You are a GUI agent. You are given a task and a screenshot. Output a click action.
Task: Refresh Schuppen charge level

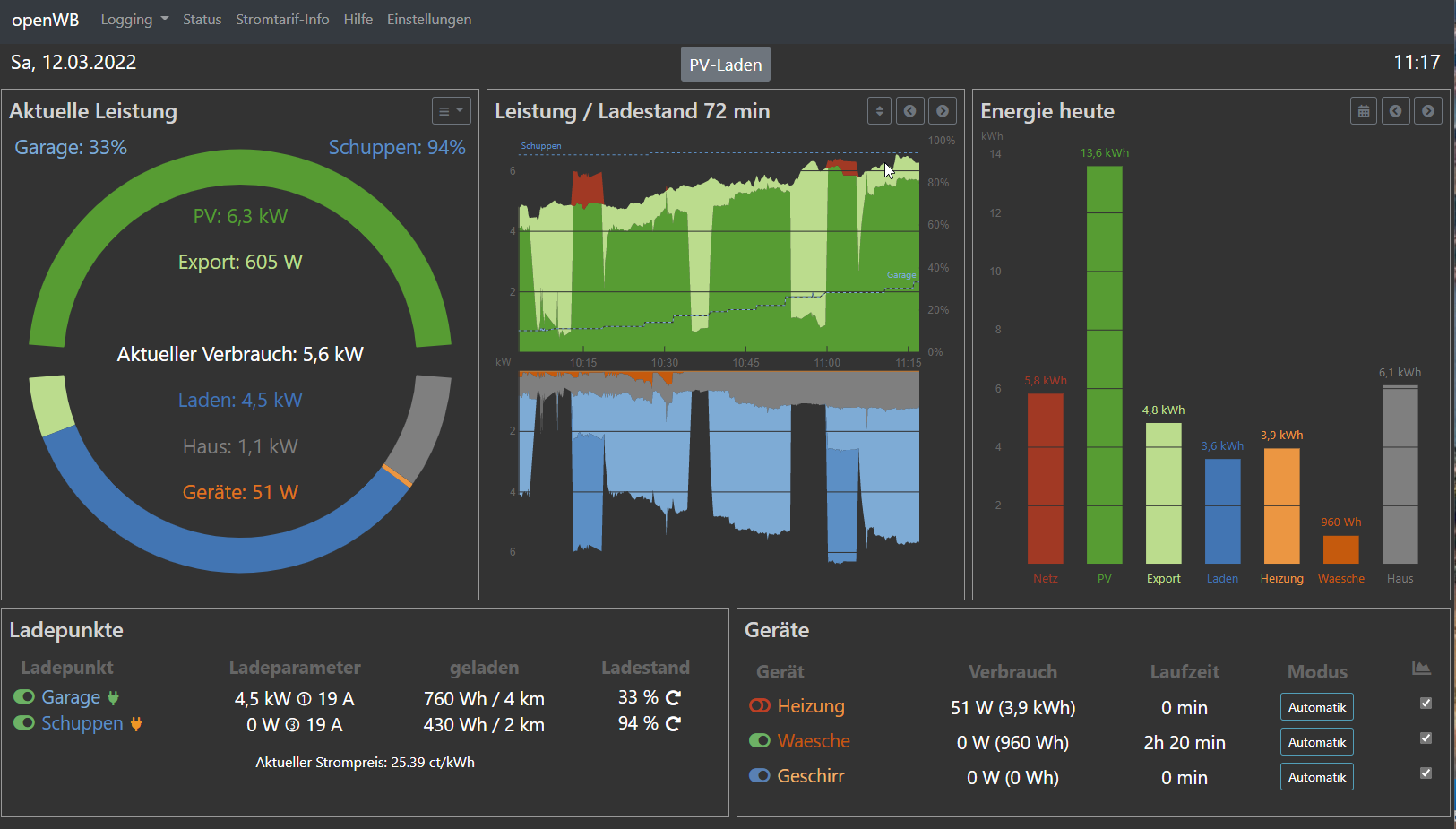pos(674,723)
